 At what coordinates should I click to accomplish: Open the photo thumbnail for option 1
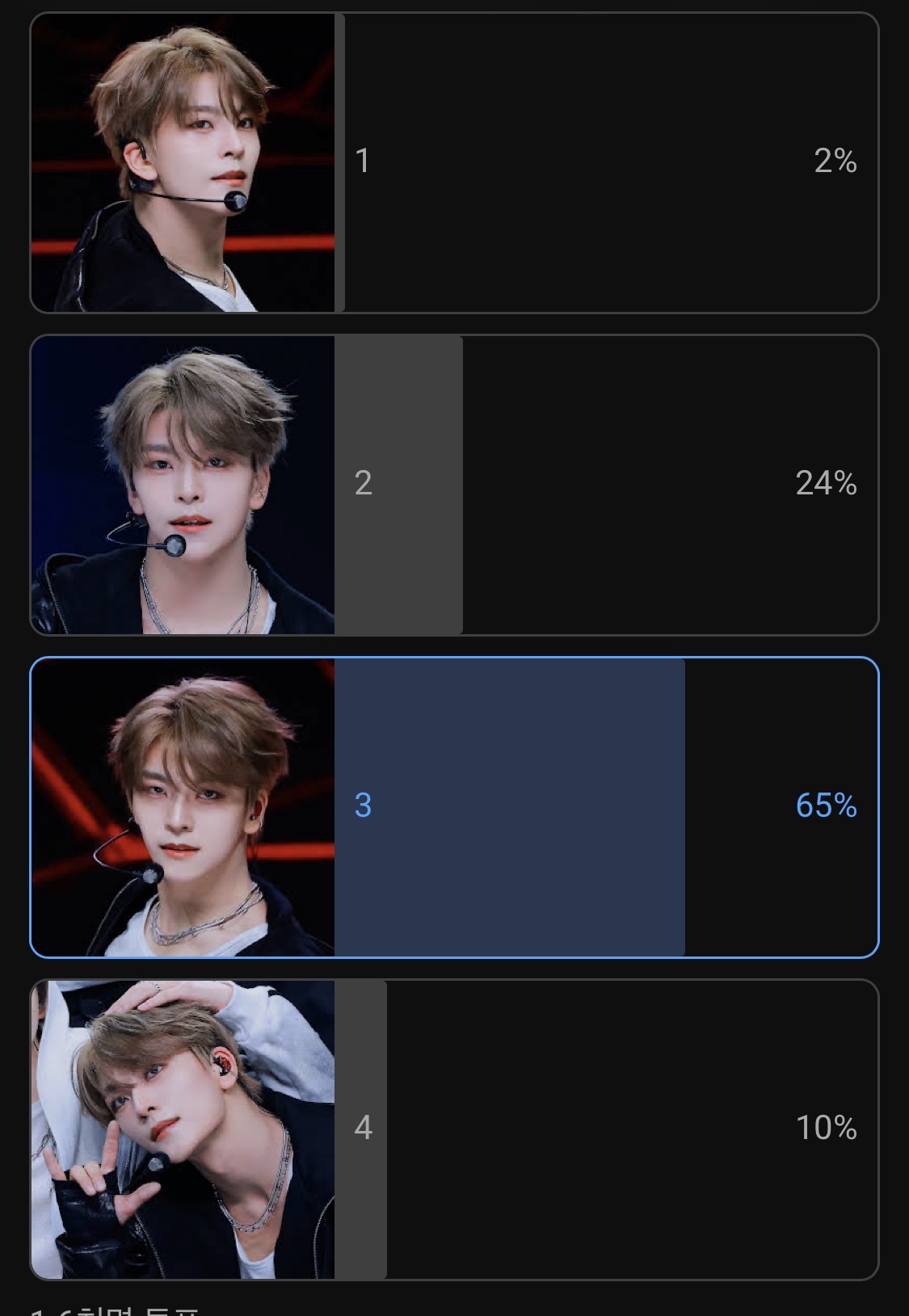click(x=183, y=162)
